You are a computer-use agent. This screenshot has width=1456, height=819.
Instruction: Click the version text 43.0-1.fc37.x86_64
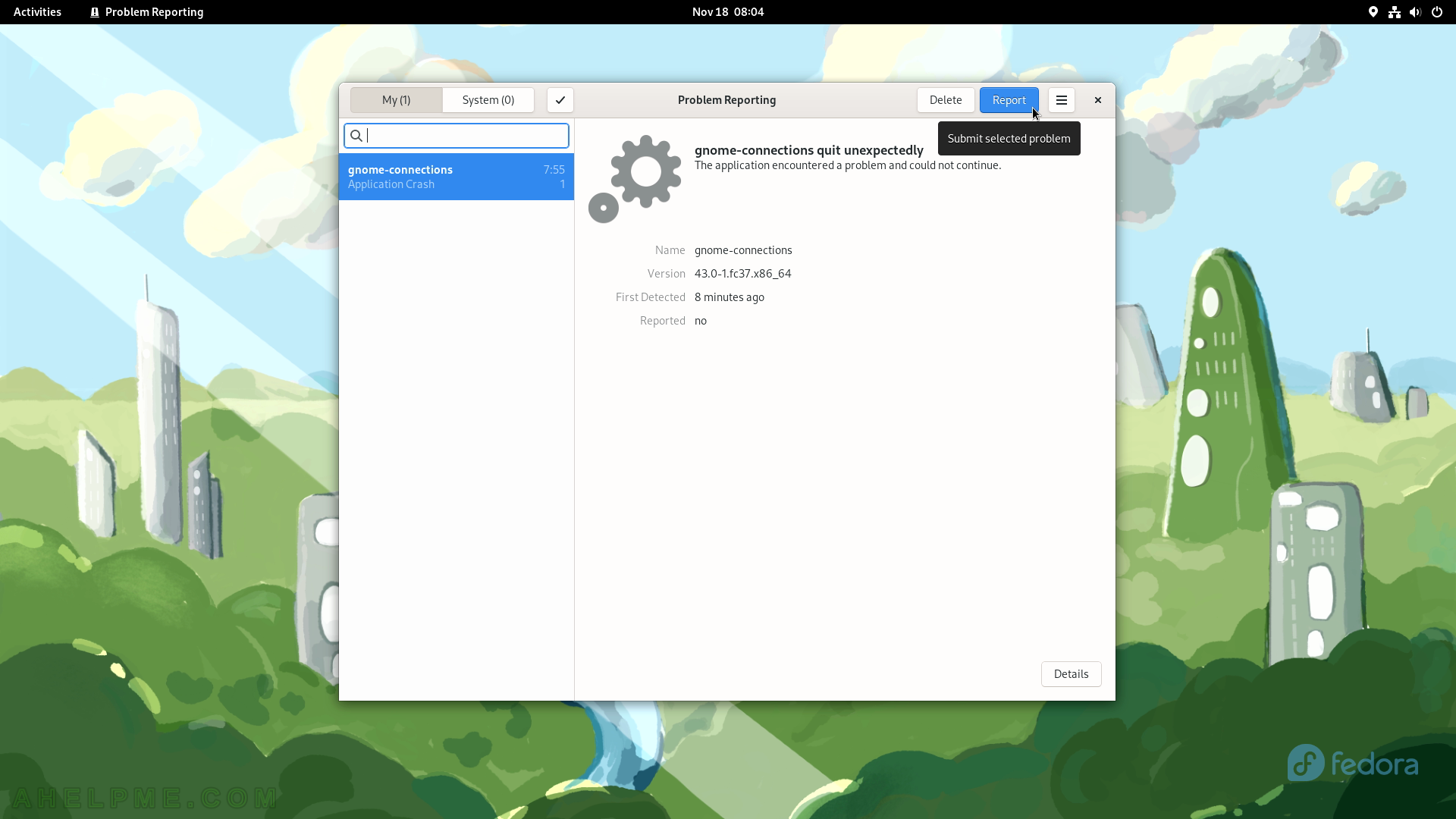point(742,274)
